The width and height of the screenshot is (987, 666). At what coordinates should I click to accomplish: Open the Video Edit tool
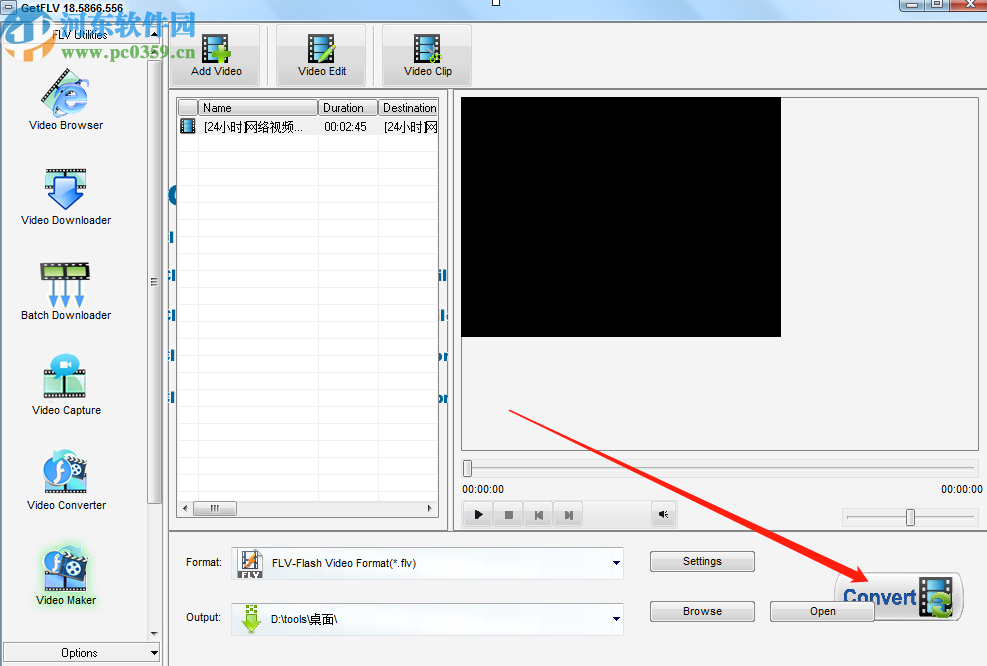[x=320, y=48]
